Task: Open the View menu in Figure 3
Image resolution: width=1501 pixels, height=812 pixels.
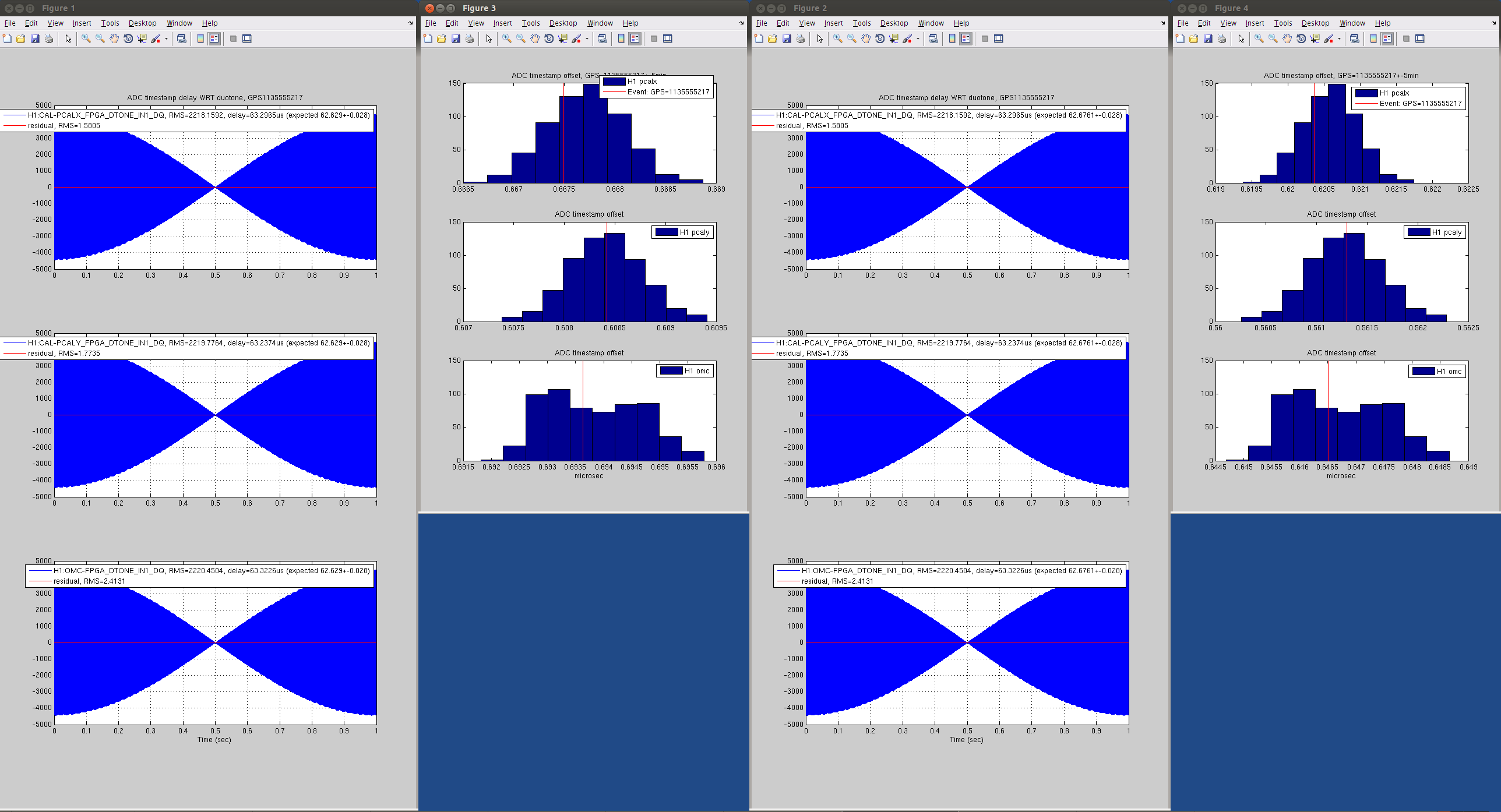Action: pyautogui.click(x=476, y=23)
